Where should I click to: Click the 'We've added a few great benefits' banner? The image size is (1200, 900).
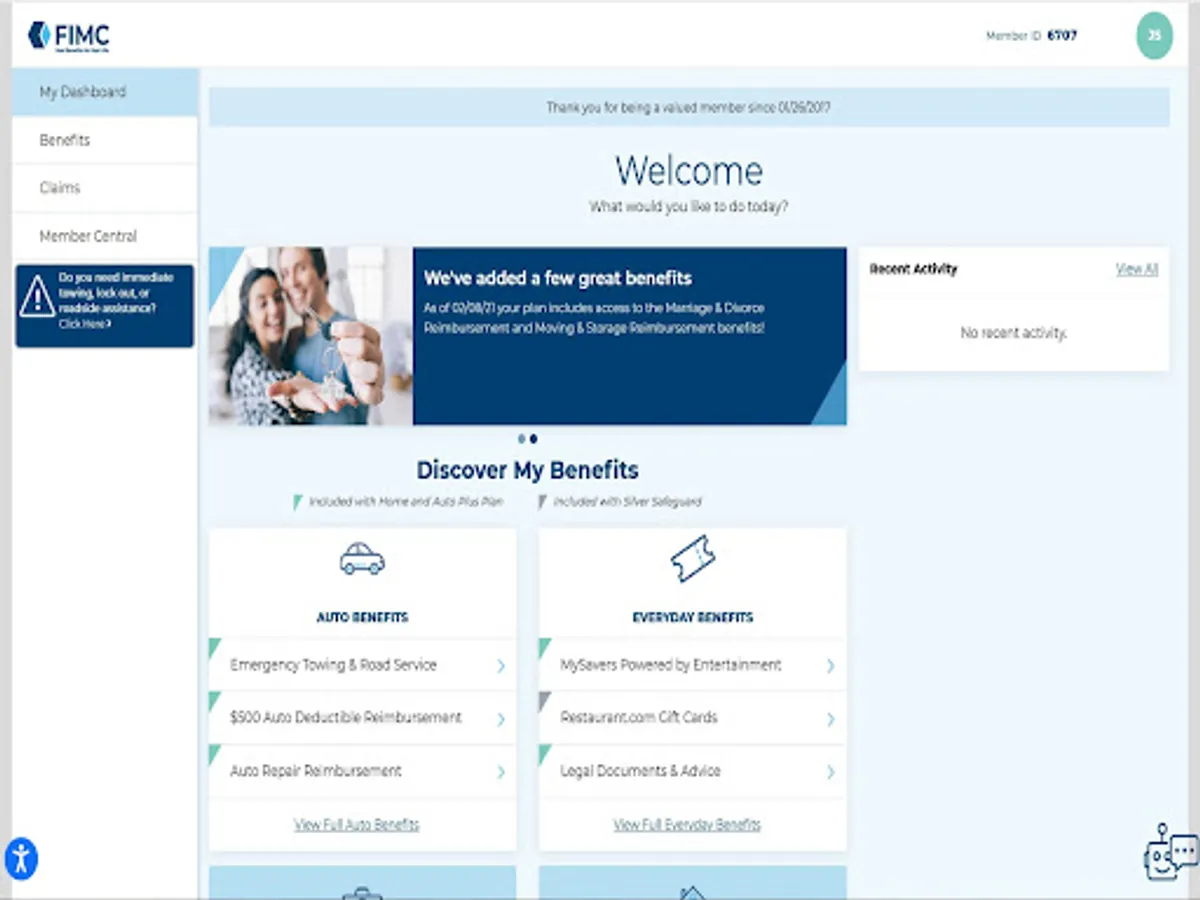[x=630, y=336]
